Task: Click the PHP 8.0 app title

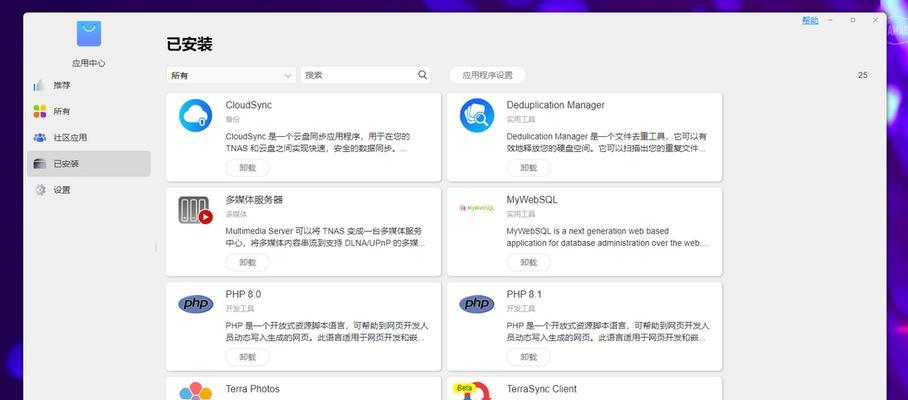Action: [243, 294]
